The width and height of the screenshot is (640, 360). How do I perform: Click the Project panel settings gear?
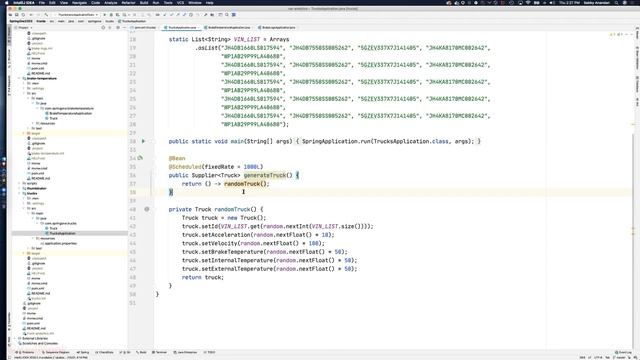[x=118, y=27]
